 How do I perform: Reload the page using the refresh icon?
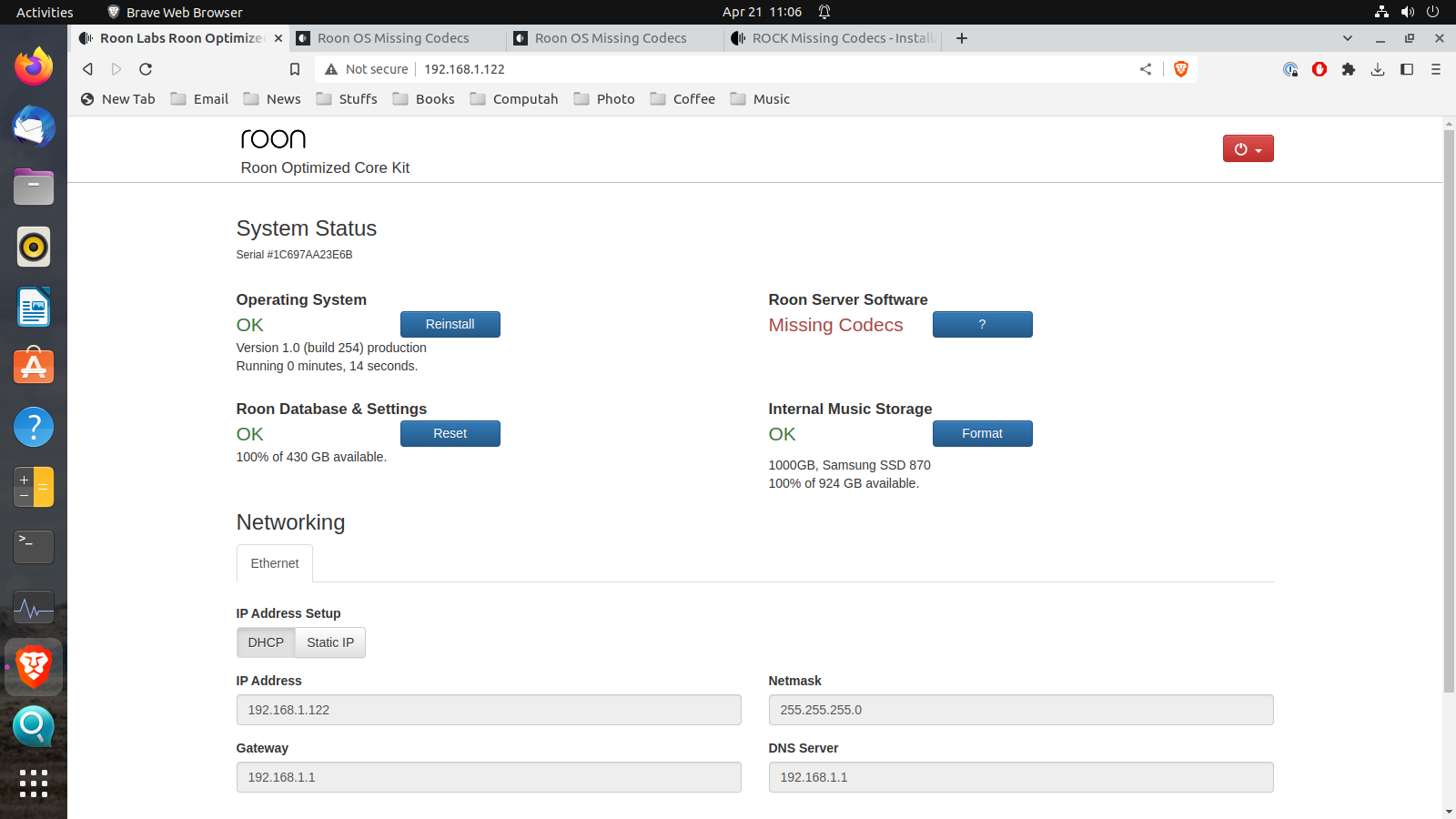pyautogui.click(x=146, y=69)
